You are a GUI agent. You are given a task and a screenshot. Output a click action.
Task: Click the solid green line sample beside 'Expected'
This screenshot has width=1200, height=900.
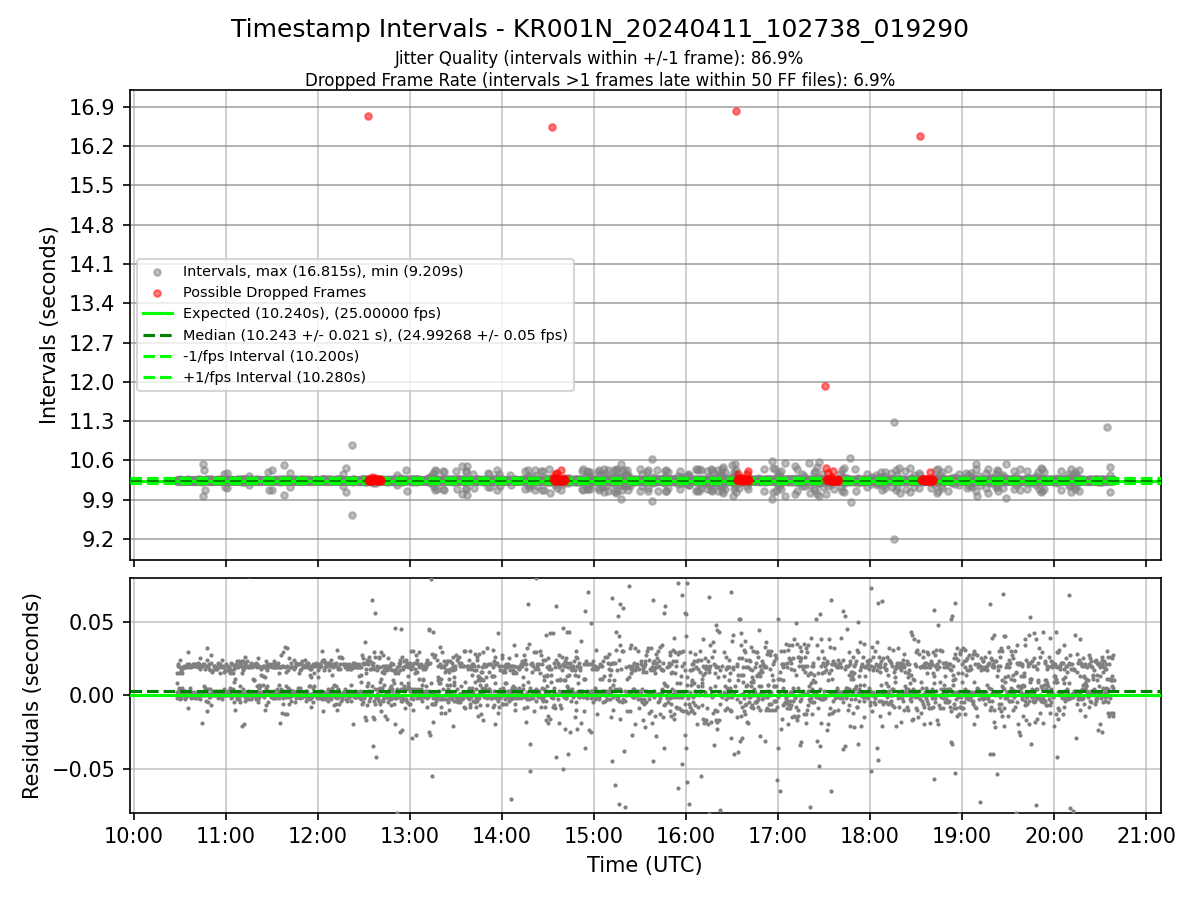tap(157, 313)
